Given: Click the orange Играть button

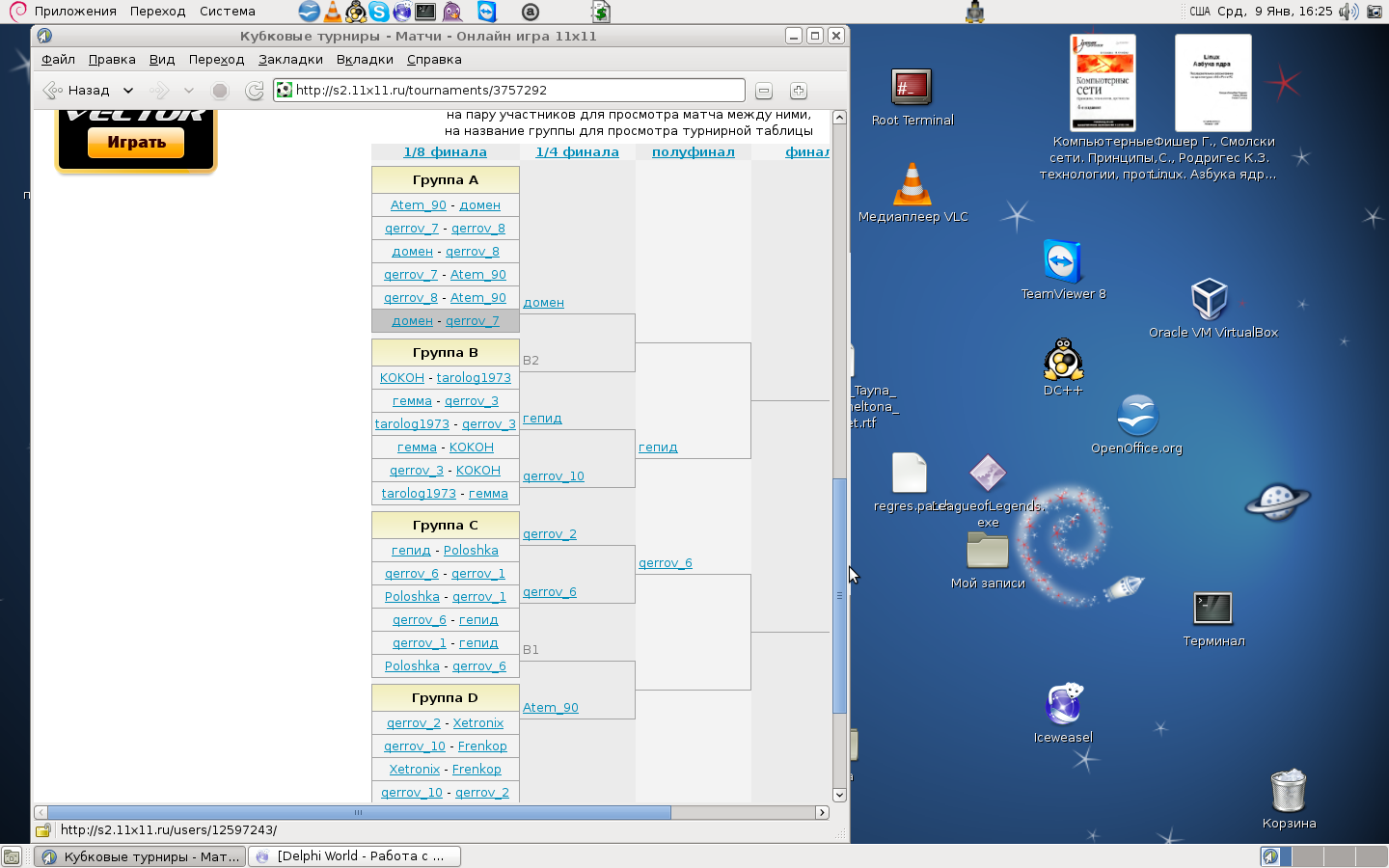Looking at the screenshot, I should point(136,143).
